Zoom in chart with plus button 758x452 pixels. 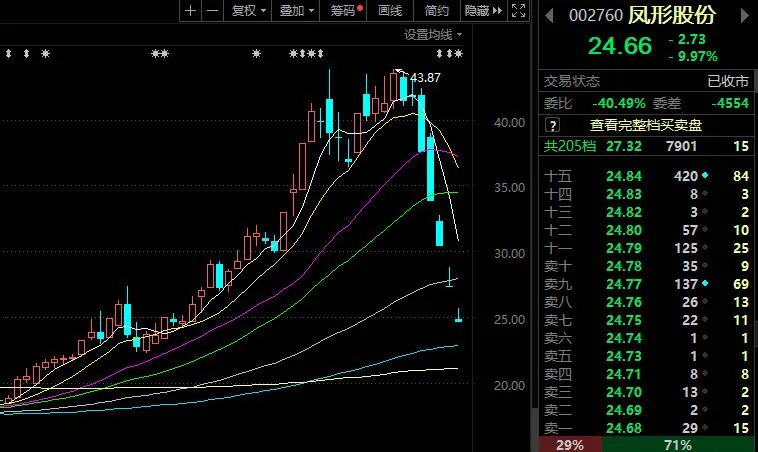pyautogui.click(x=190, y=11)
